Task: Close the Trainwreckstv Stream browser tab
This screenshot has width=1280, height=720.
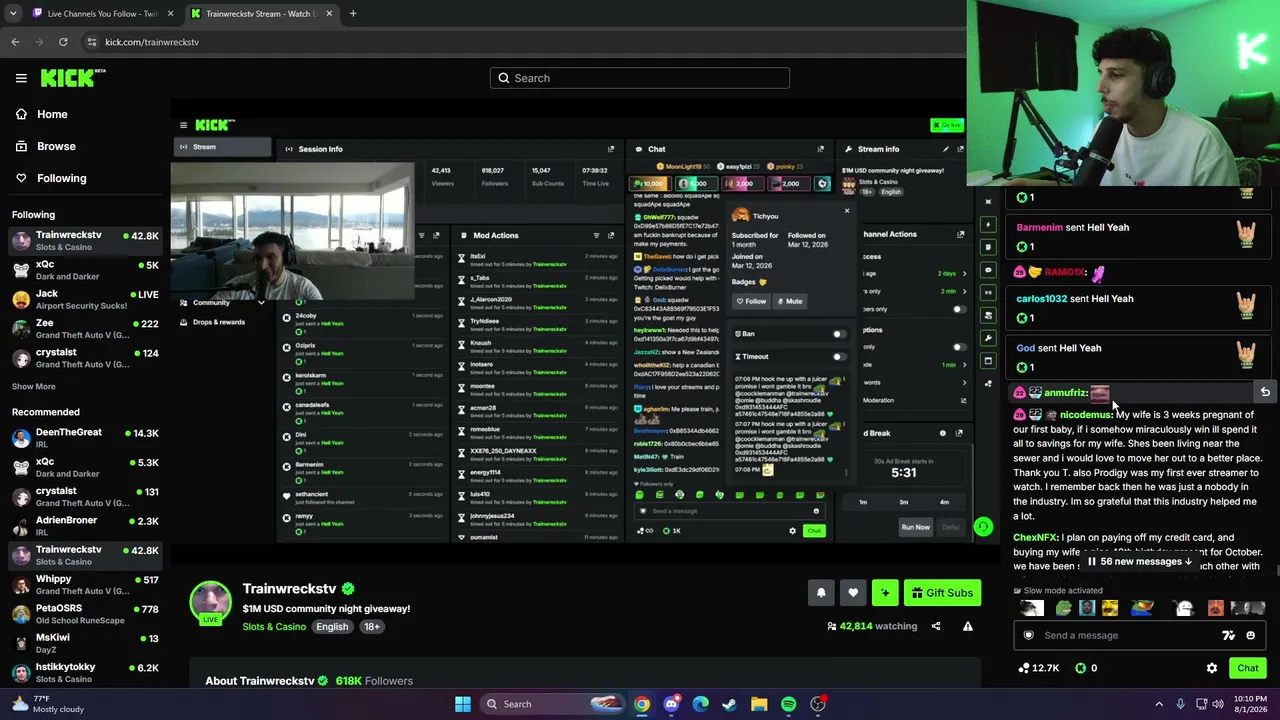Action: (x=329, y=14)
